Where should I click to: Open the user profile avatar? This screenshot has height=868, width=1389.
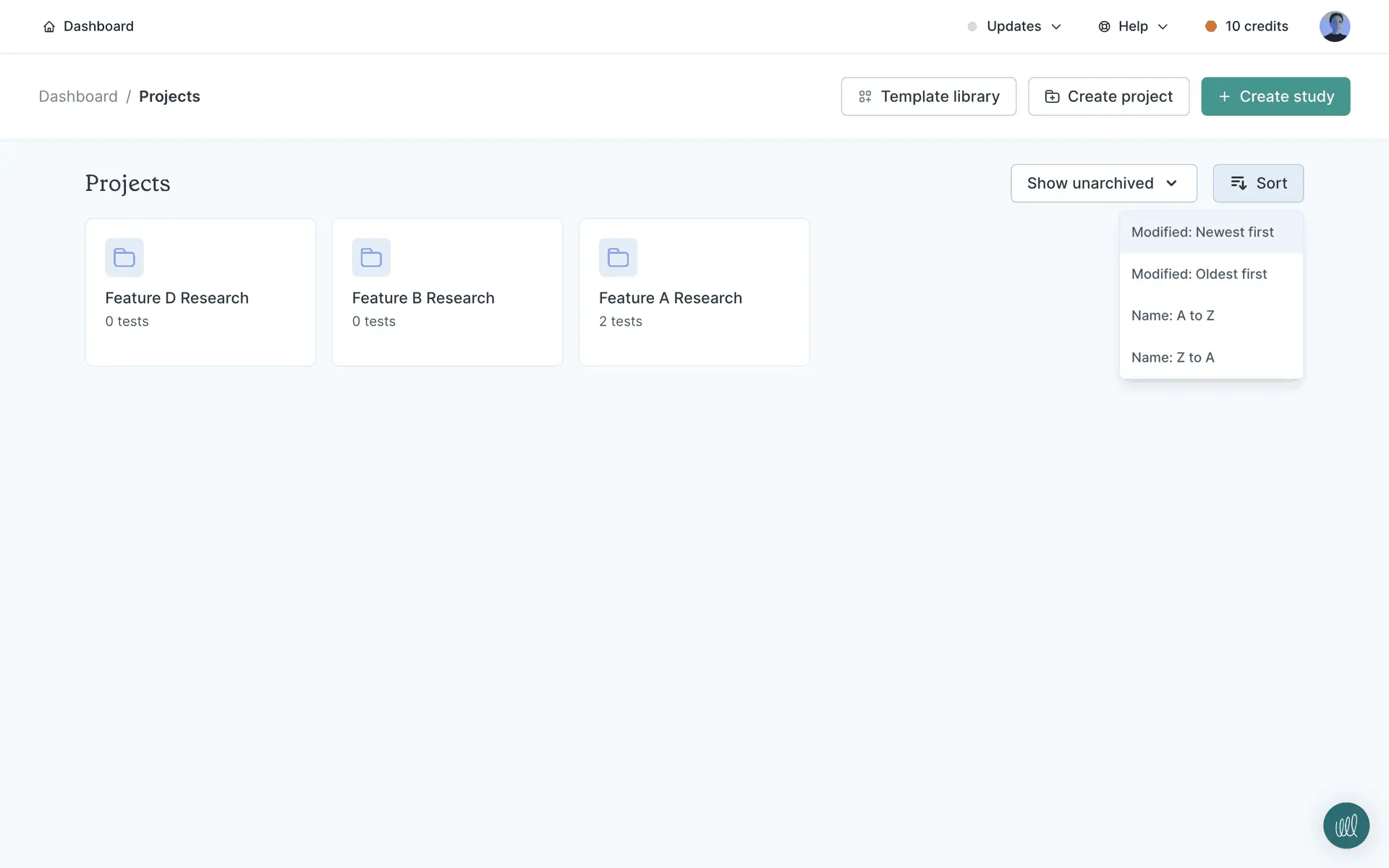point(1334,27)
